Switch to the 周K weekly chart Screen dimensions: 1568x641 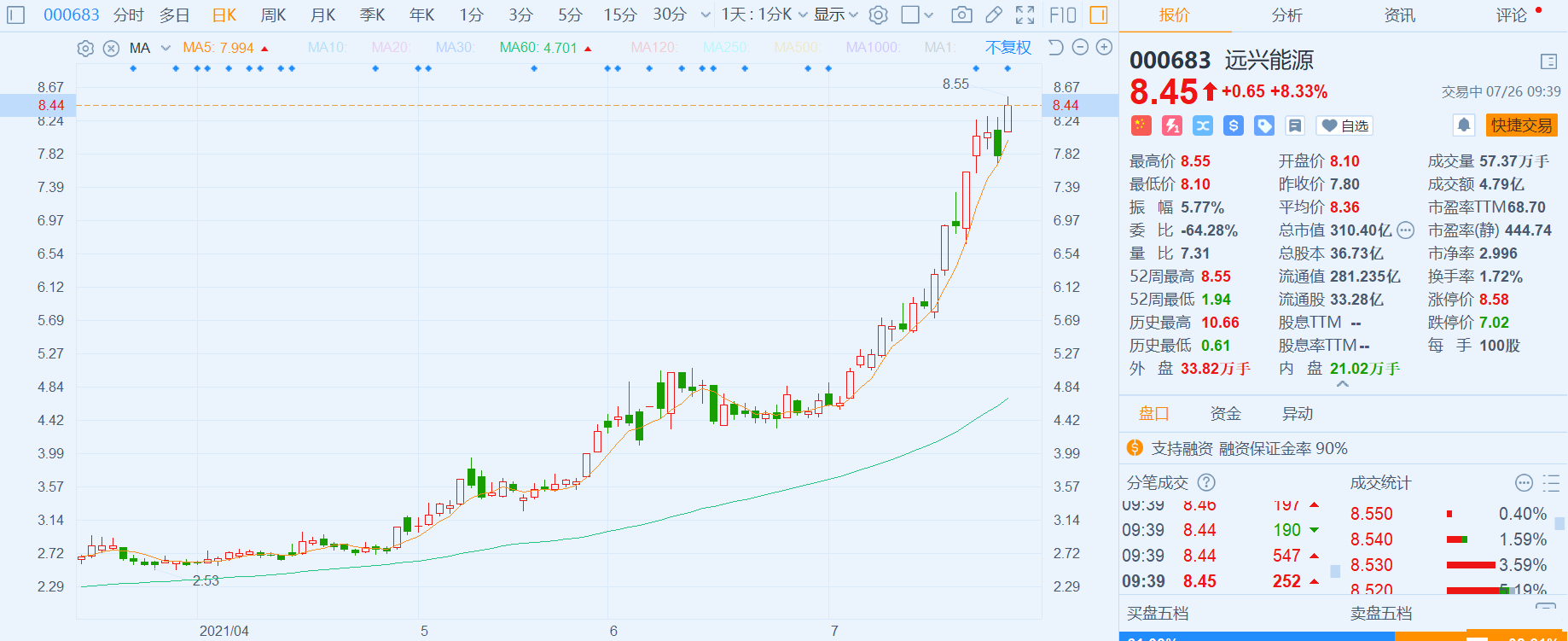click(273, 15)
